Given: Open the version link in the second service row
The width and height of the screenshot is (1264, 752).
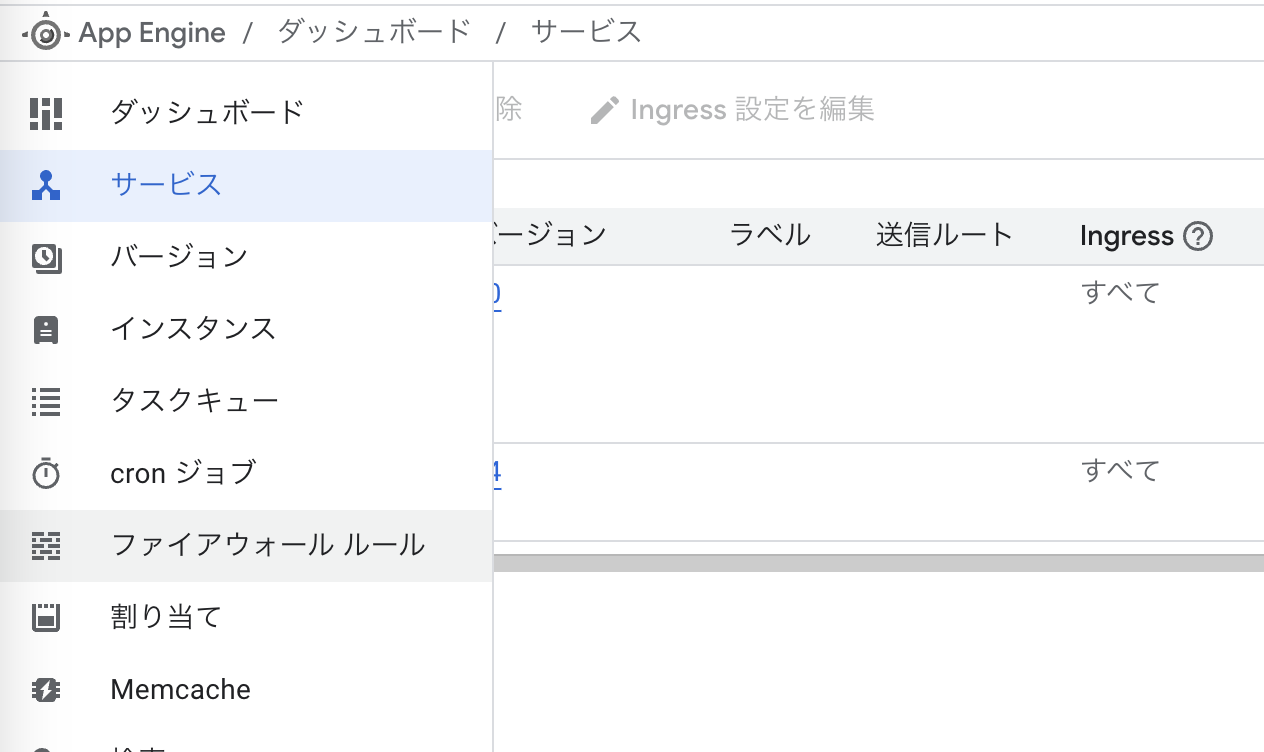Looking at the screenshot, I should (x=498, y=471).
